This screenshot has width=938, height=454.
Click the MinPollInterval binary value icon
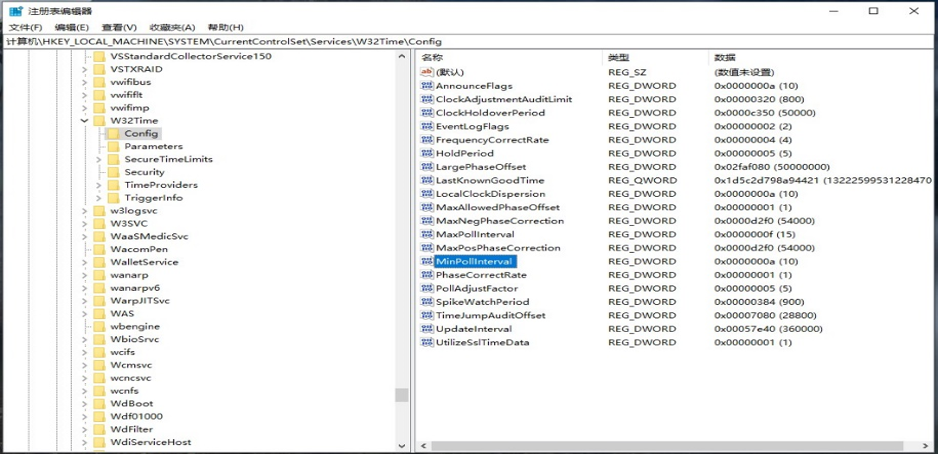pos(427,261)
